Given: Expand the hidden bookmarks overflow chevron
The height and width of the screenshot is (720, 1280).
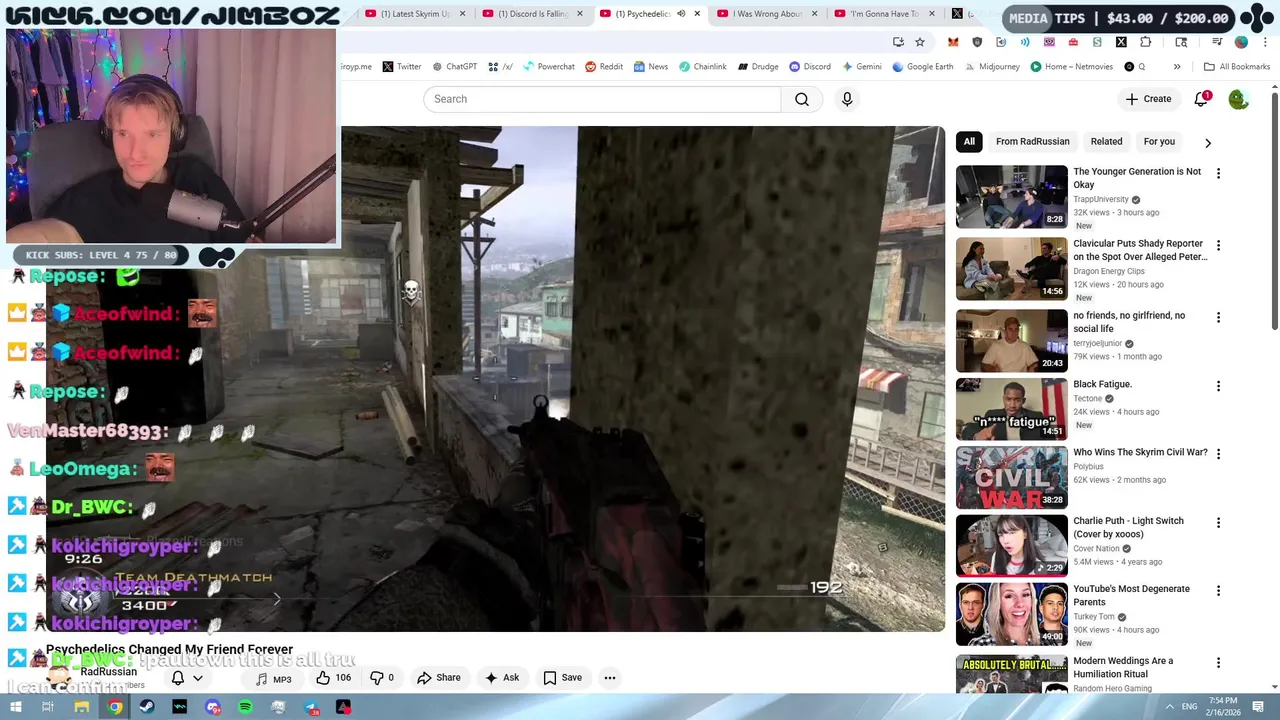Looking at the screenshot, I should [1177, 67].
